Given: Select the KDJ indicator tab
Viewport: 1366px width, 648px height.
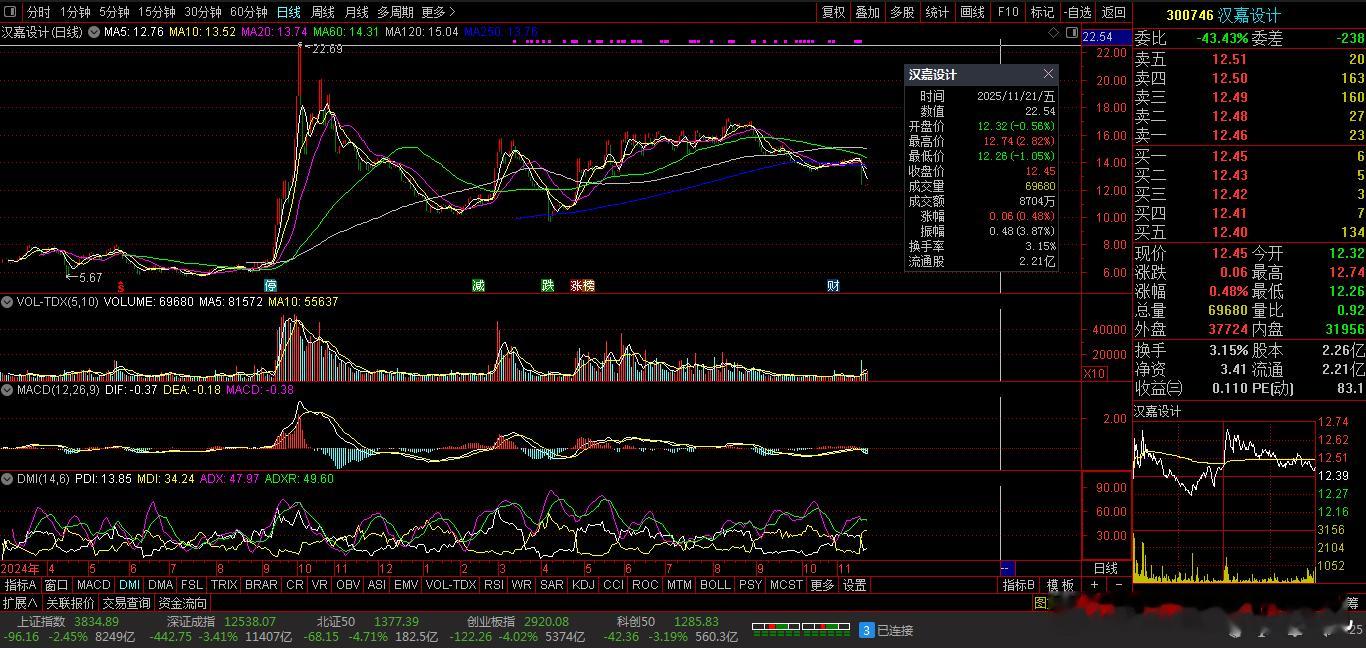Looking at the screenshot, I should pos(582,585).
